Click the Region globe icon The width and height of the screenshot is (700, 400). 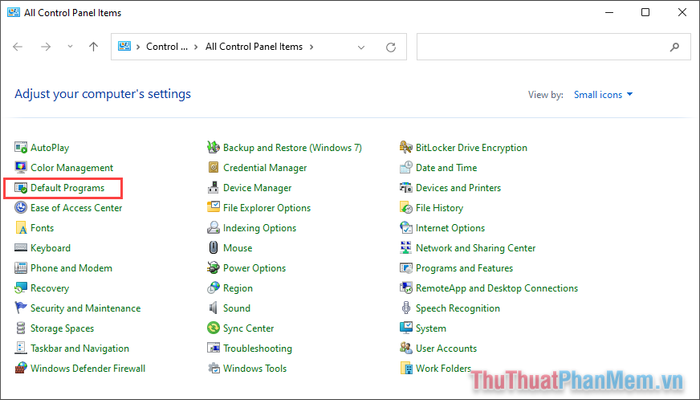(213, 288)
